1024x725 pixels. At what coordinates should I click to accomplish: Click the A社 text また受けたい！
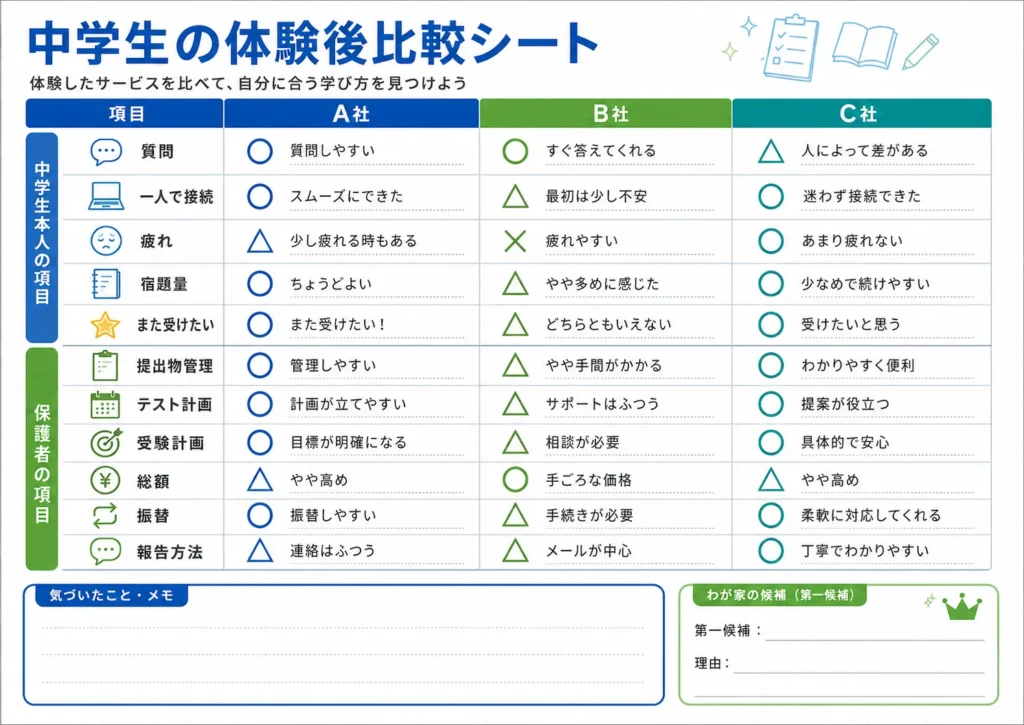[338, 325]
